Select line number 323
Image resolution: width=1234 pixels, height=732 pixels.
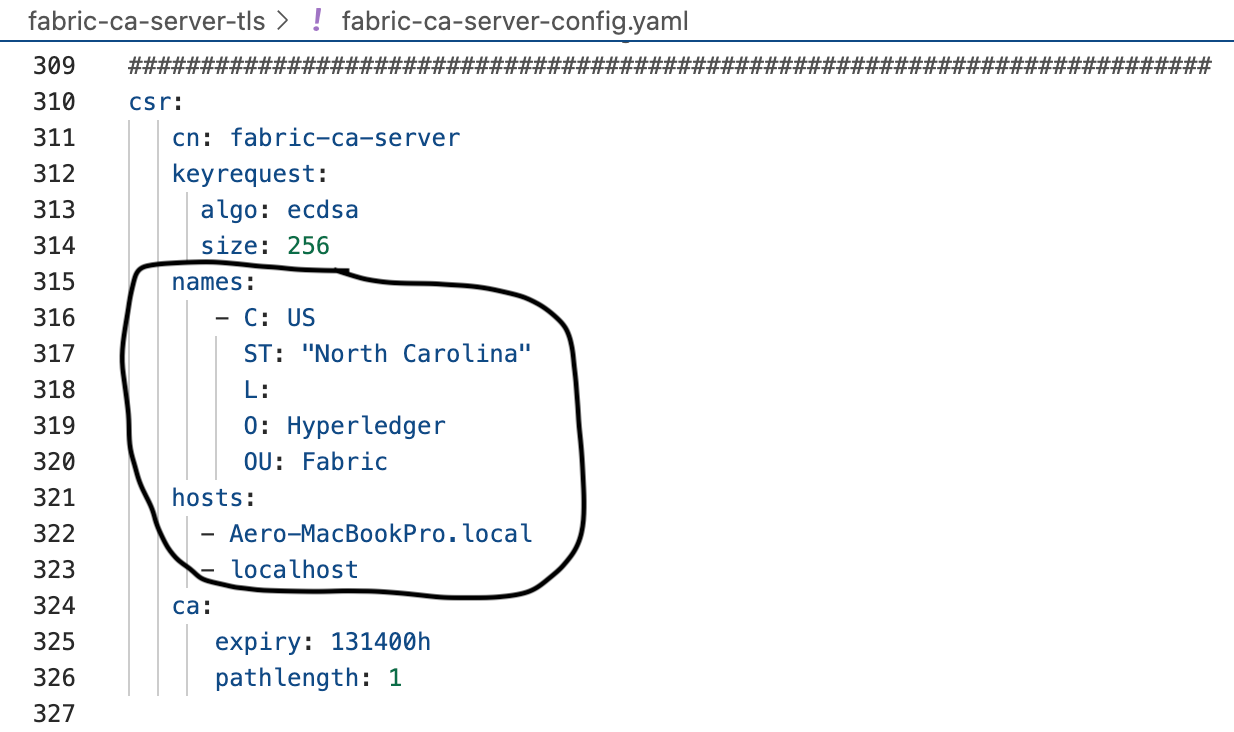[54, 570]
